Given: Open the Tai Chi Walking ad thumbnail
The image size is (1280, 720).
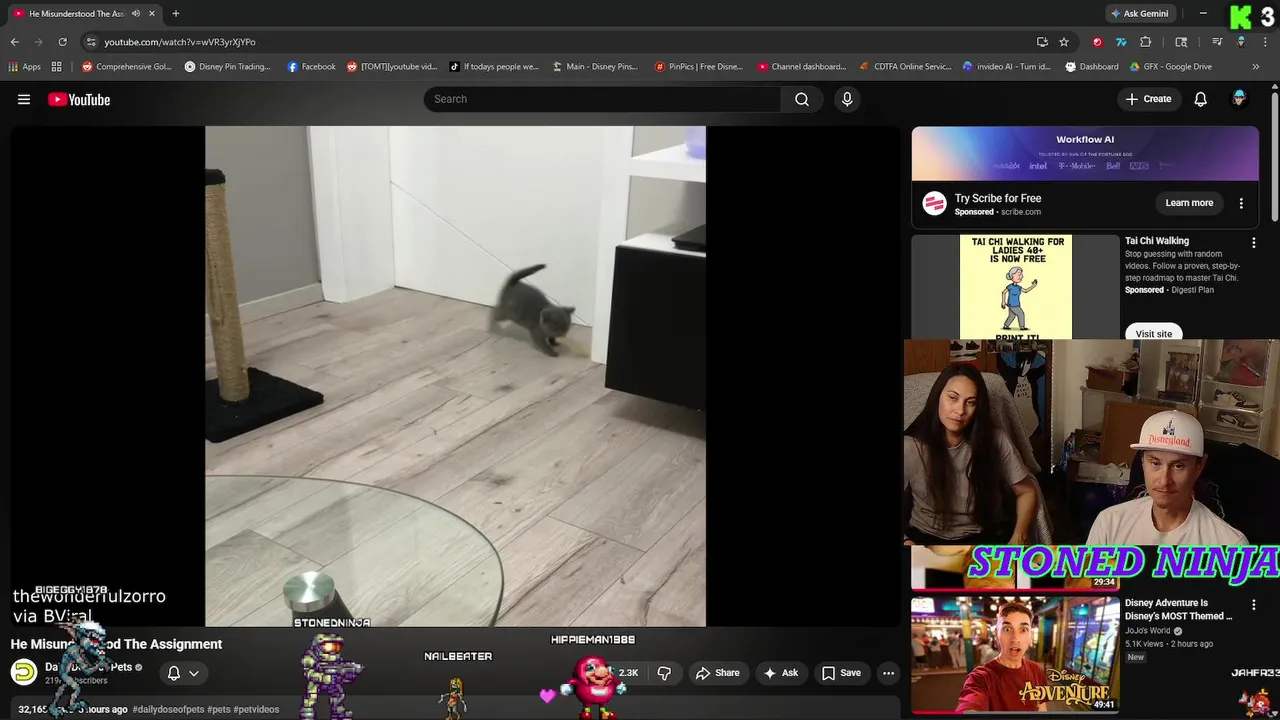Looking at the screenshot, I should pos(1015,287).
